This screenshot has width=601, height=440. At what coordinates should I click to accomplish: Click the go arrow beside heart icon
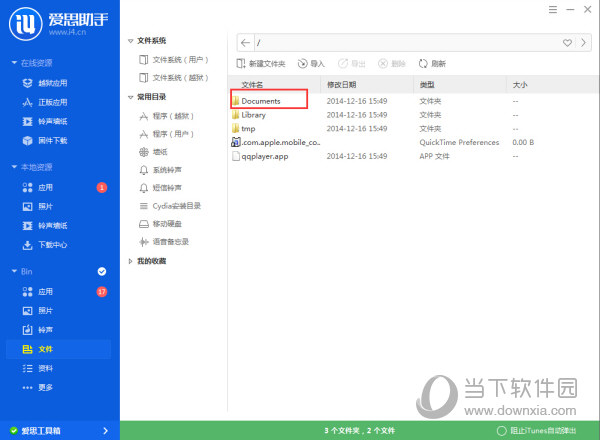pos(584,43)
